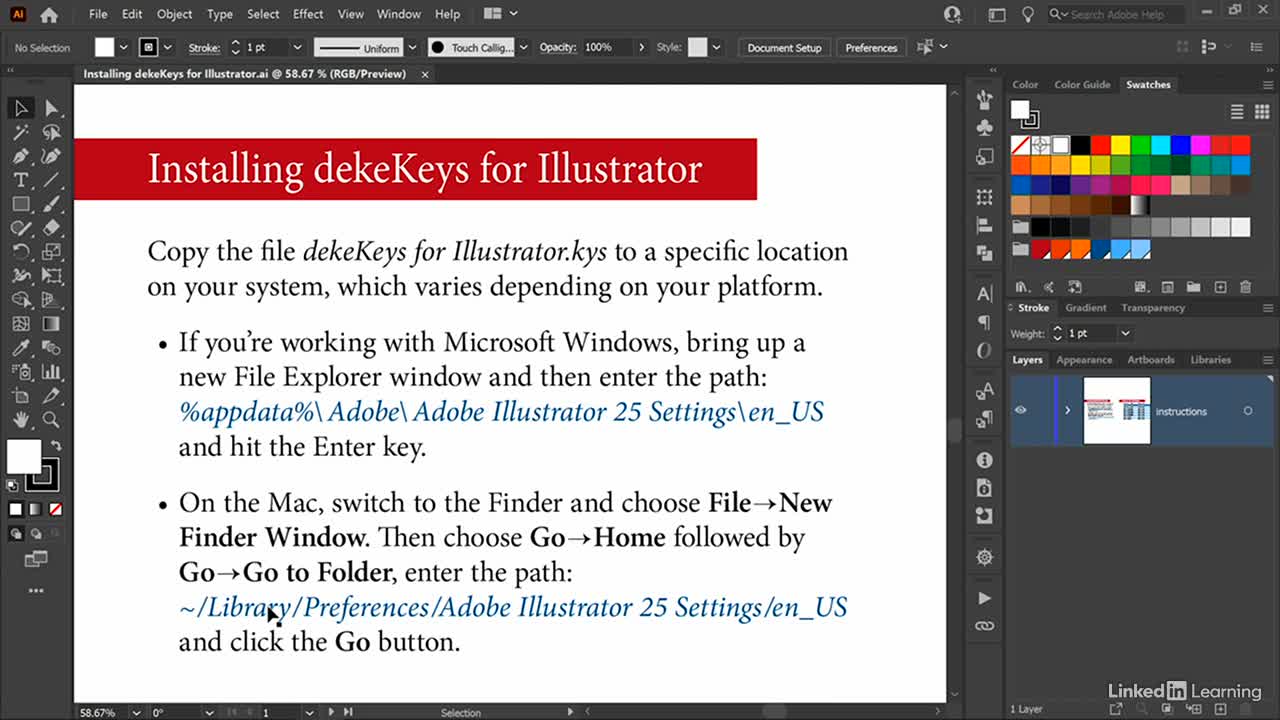Select the Selection tool (black arrow)

point(21,108)
